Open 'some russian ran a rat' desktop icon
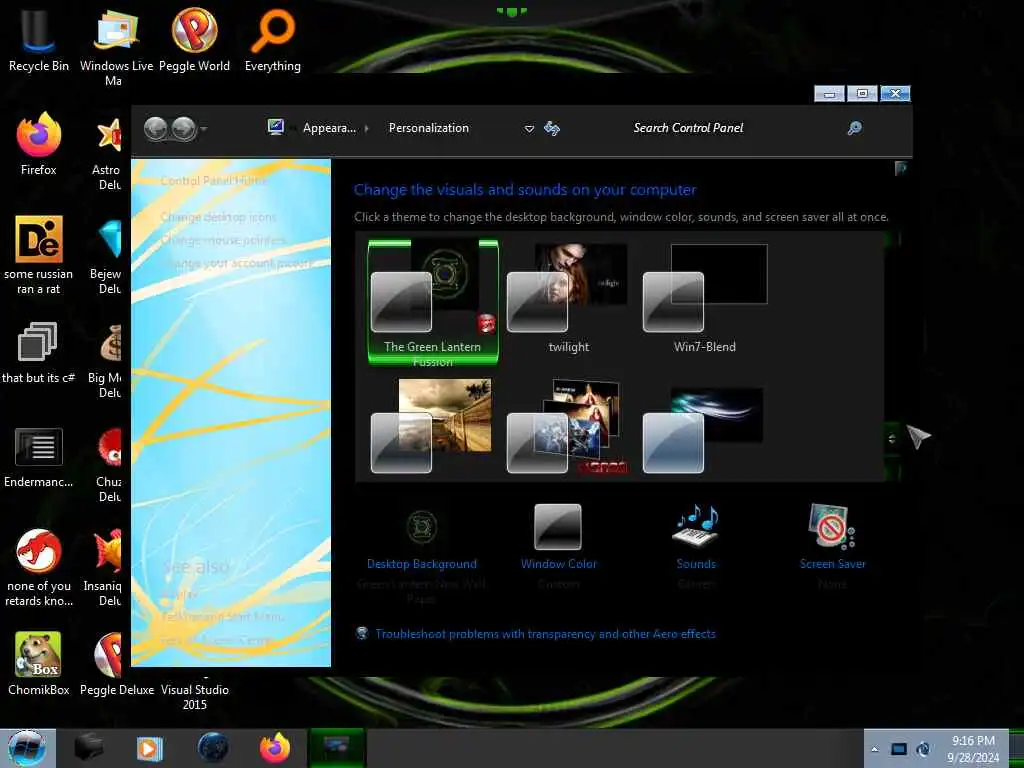 (39, 255)
